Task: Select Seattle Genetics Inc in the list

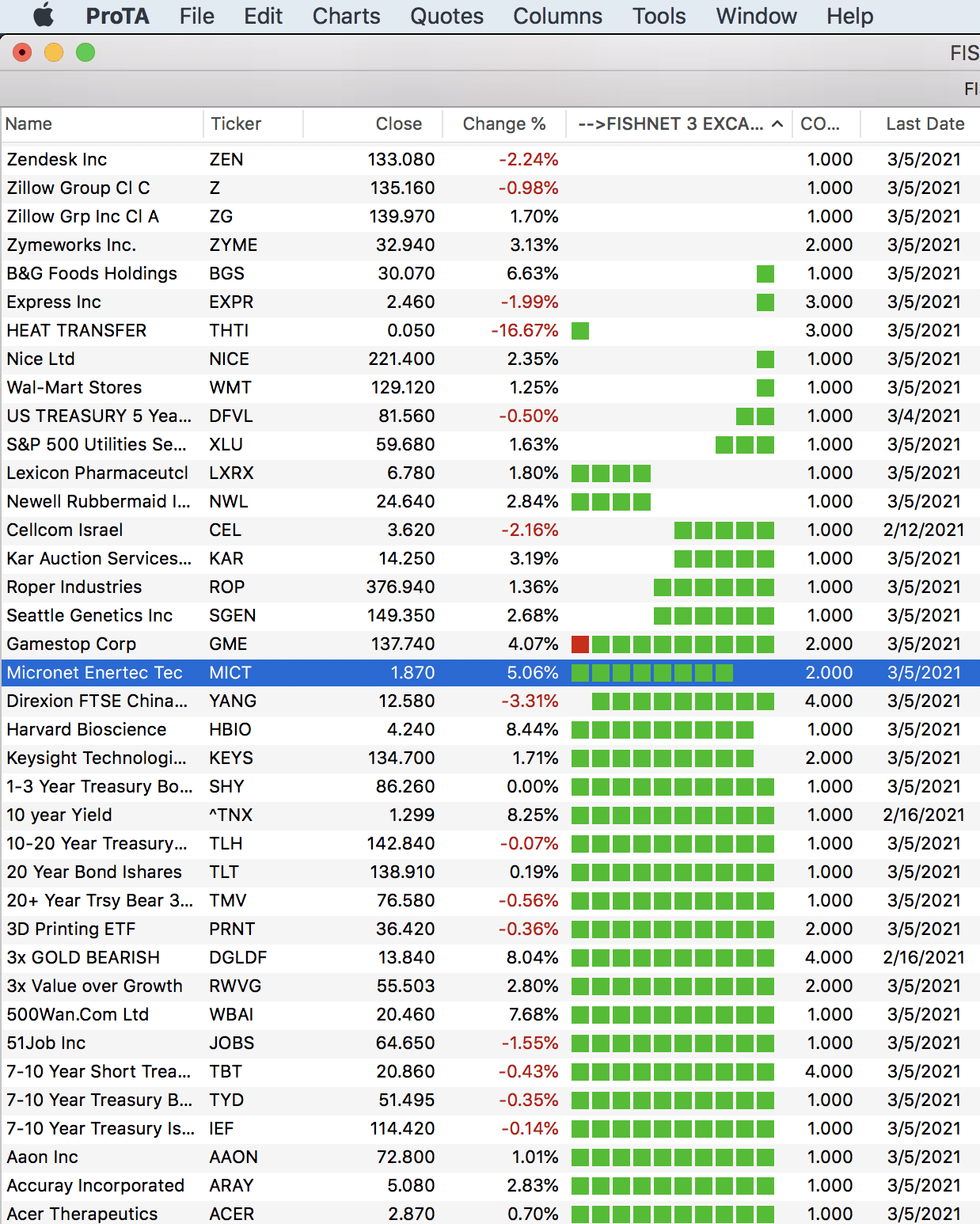Action: (x=89, y=615)
